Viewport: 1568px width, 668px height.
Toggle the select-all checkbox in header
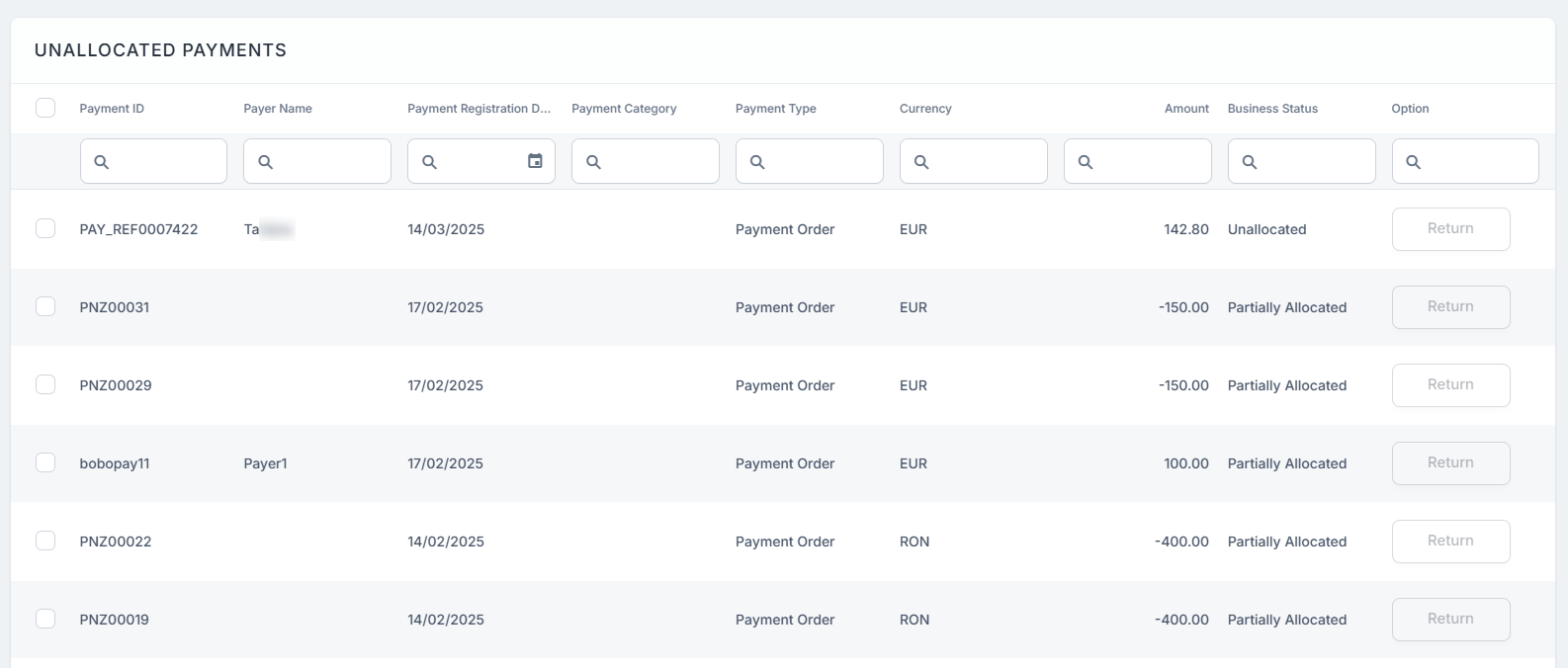(45, 108)
